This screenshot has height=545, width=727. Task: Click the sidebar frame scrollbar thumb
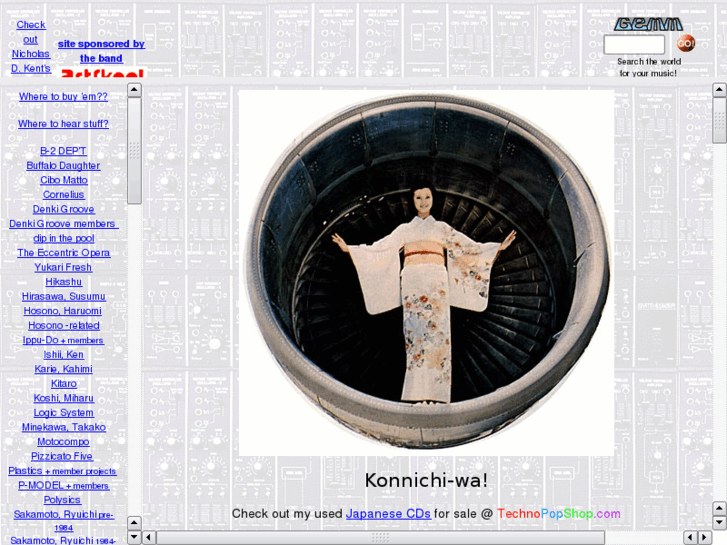coord(134,150)
